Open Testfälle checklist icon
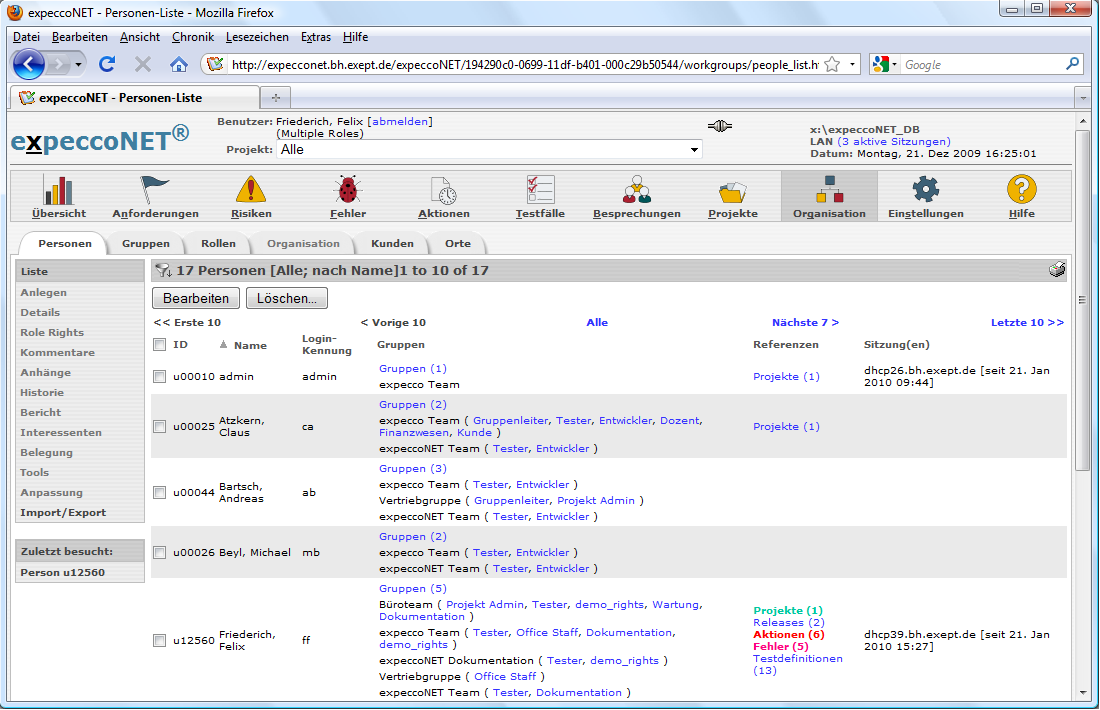 coord(541,190)
